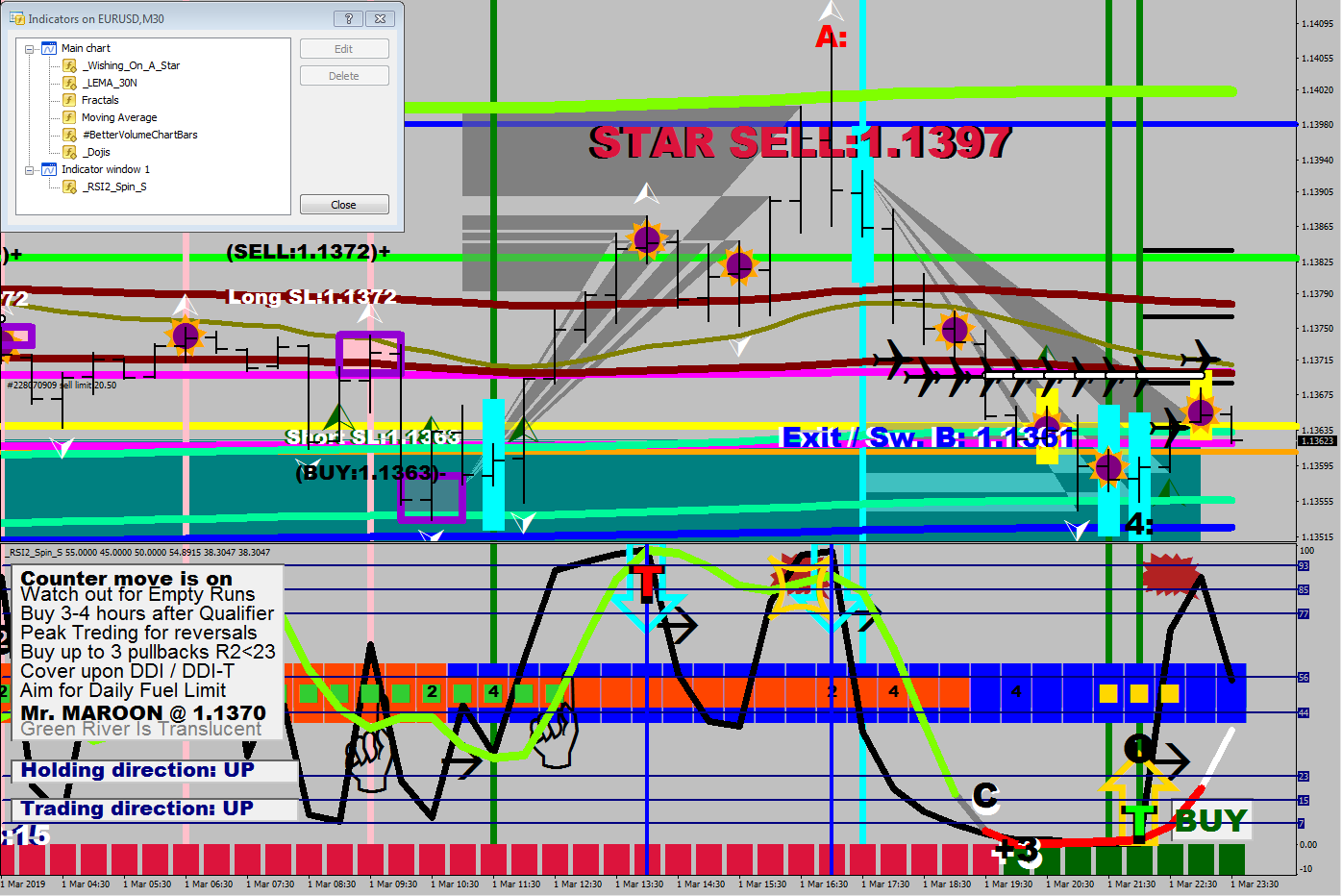
Task: Click the Delete button
Action: (x=344, y=76)
